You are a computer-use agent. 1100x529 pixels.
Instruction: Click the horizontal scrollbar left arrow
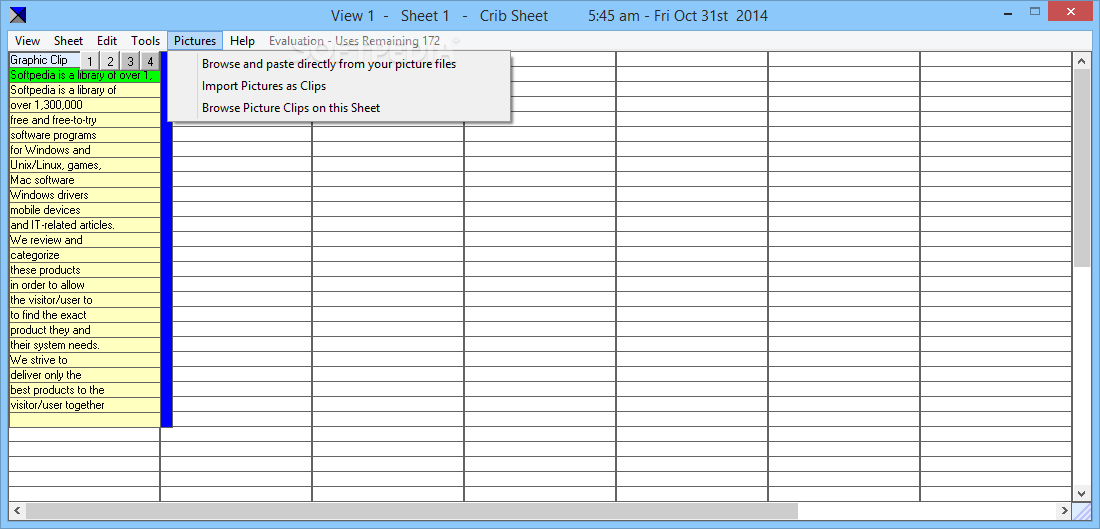pos(17,511)
